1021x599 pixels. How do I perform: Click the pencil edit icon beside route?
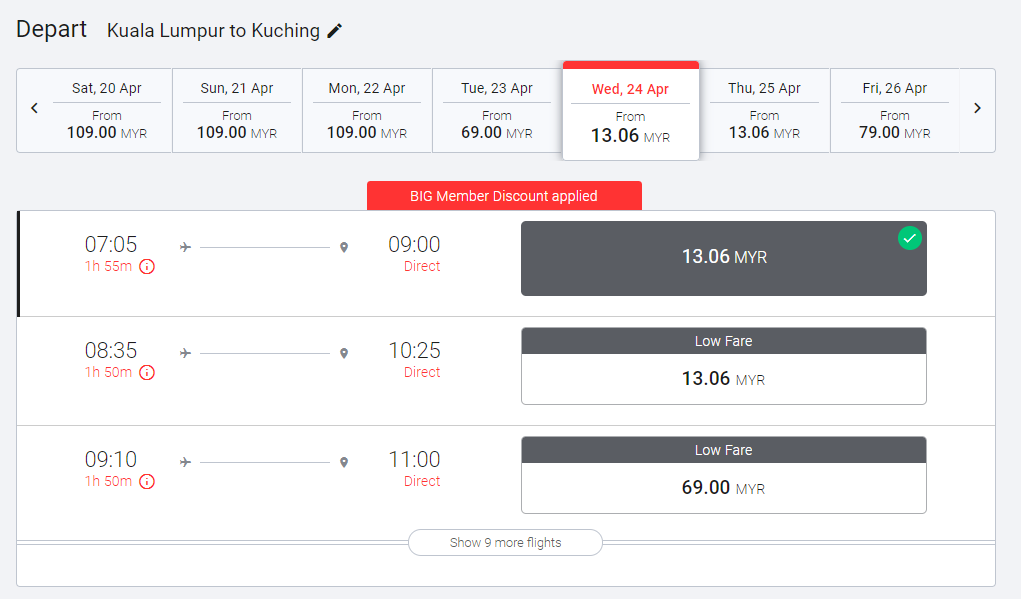coord(335,31)
